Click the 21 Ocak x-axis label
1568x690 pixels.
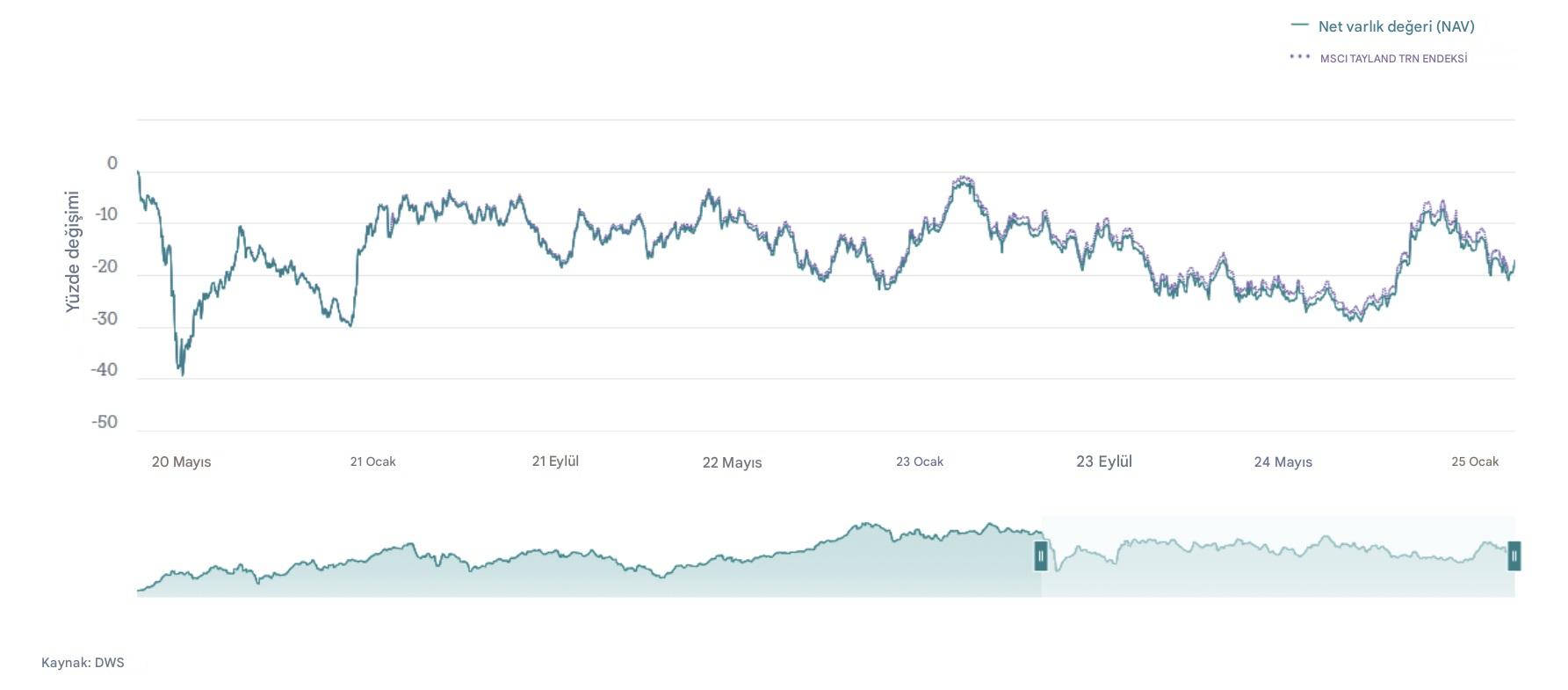(372, 461)
